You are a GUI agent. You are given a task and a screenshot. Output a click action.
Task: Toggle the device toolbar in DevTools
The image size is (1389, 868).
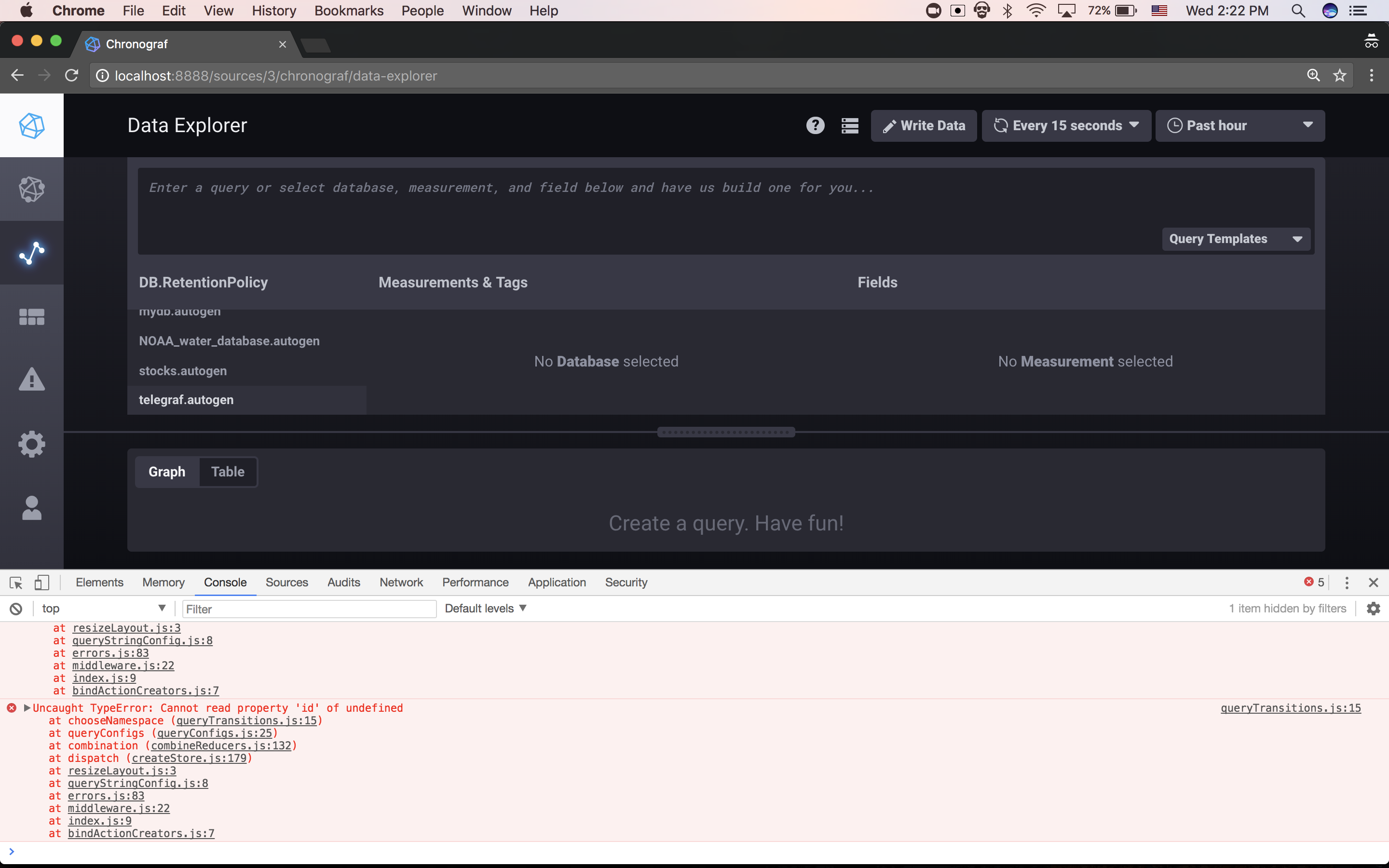[42, 582]
